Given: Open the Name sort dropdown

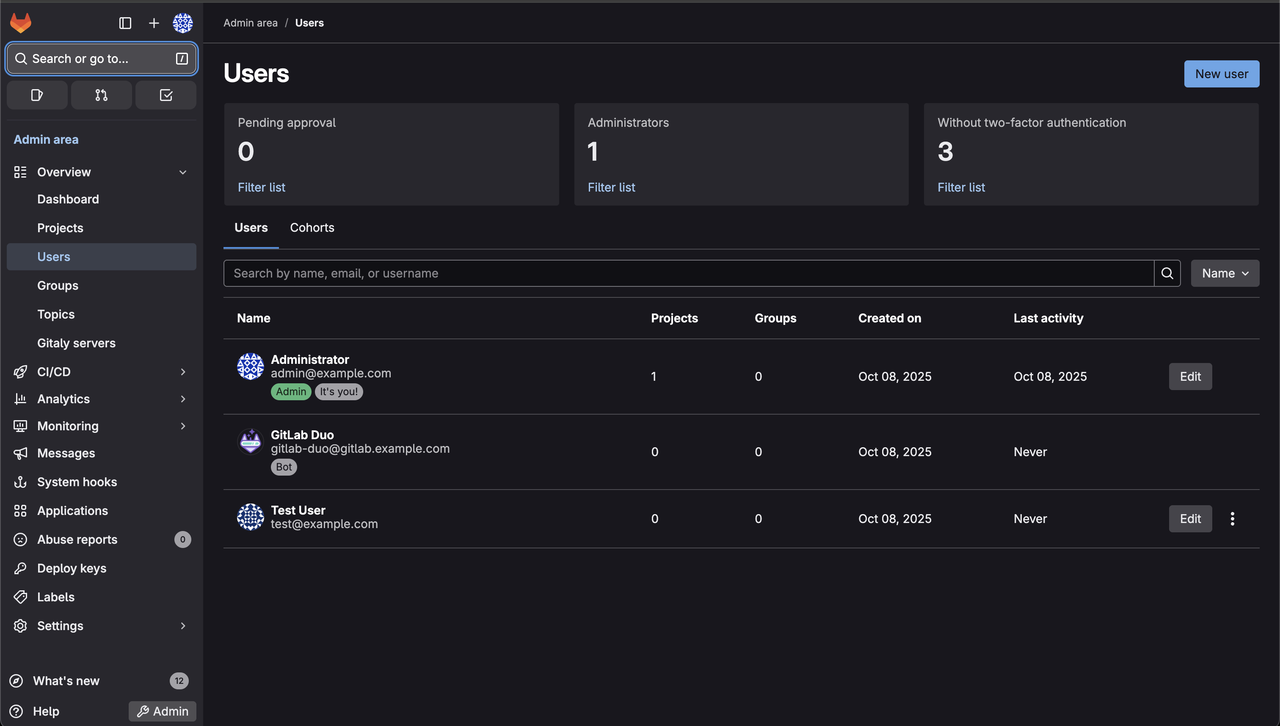Looking at the screenshot, I should 1224,273.
